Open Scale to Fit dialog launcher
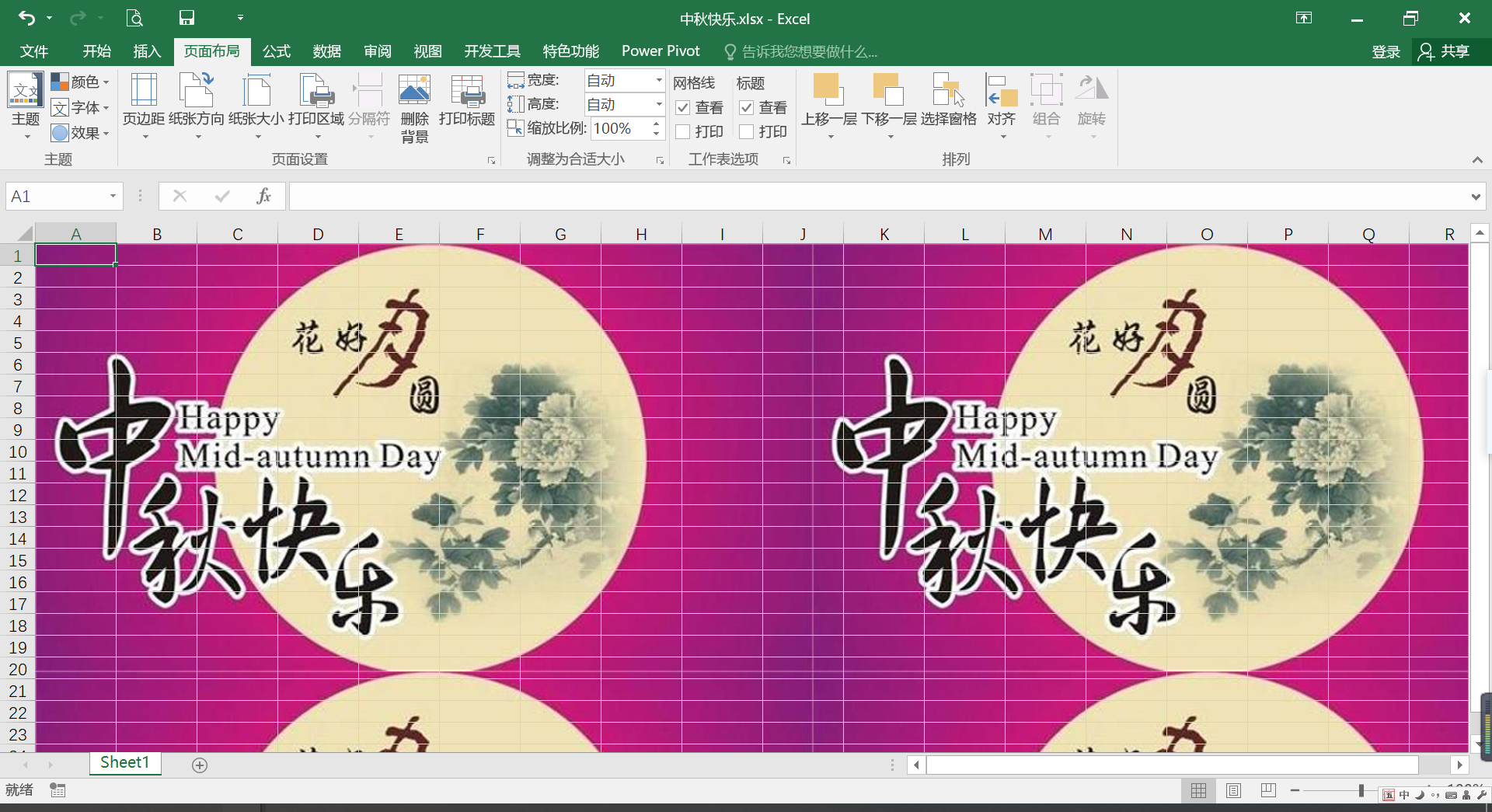 pyautogui.click(x=660, y=160)
